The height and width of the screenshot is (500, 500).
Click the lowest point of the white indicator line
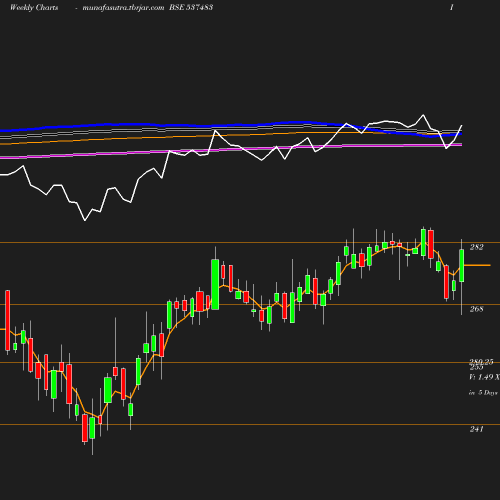pyautogui.click(x=85, y=220)
